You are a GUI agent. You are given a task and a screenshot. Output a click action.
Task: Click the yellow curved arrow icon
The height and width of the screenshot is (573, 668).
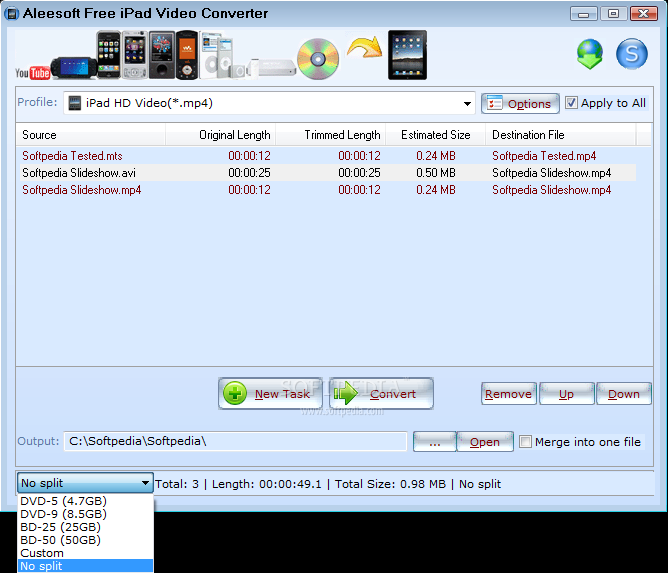(364, 46)
